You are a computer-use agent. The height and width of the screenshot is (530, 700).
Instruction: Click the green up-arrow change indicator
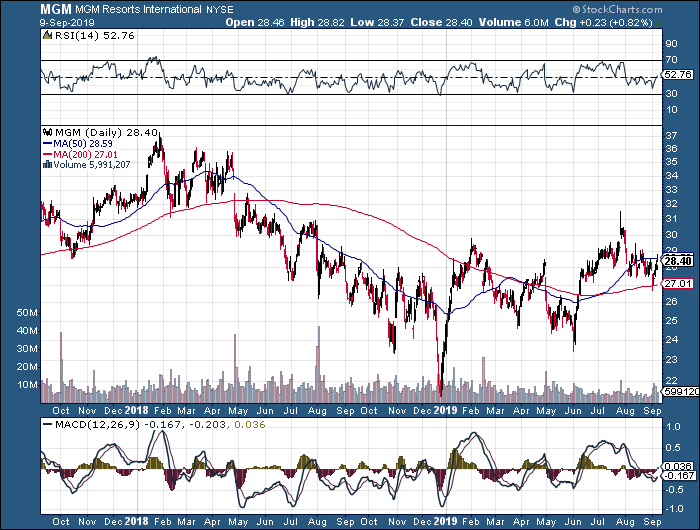pyautogui.click(x=659, y=23)
